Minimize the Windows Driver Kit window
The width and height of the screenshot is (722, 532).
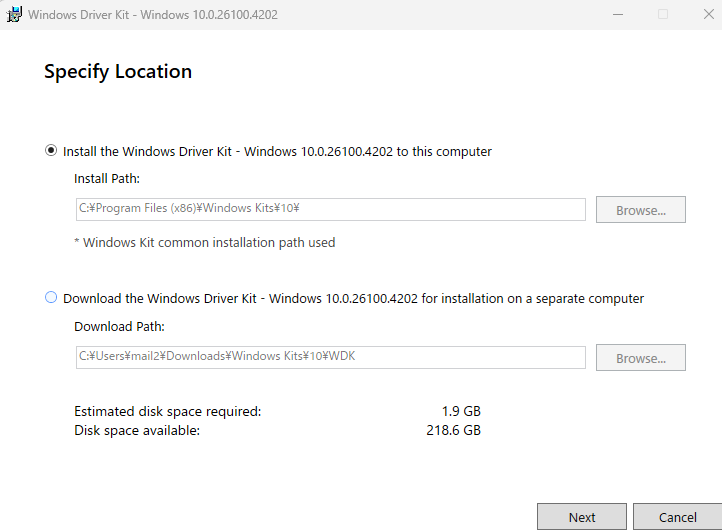(618, 14)
